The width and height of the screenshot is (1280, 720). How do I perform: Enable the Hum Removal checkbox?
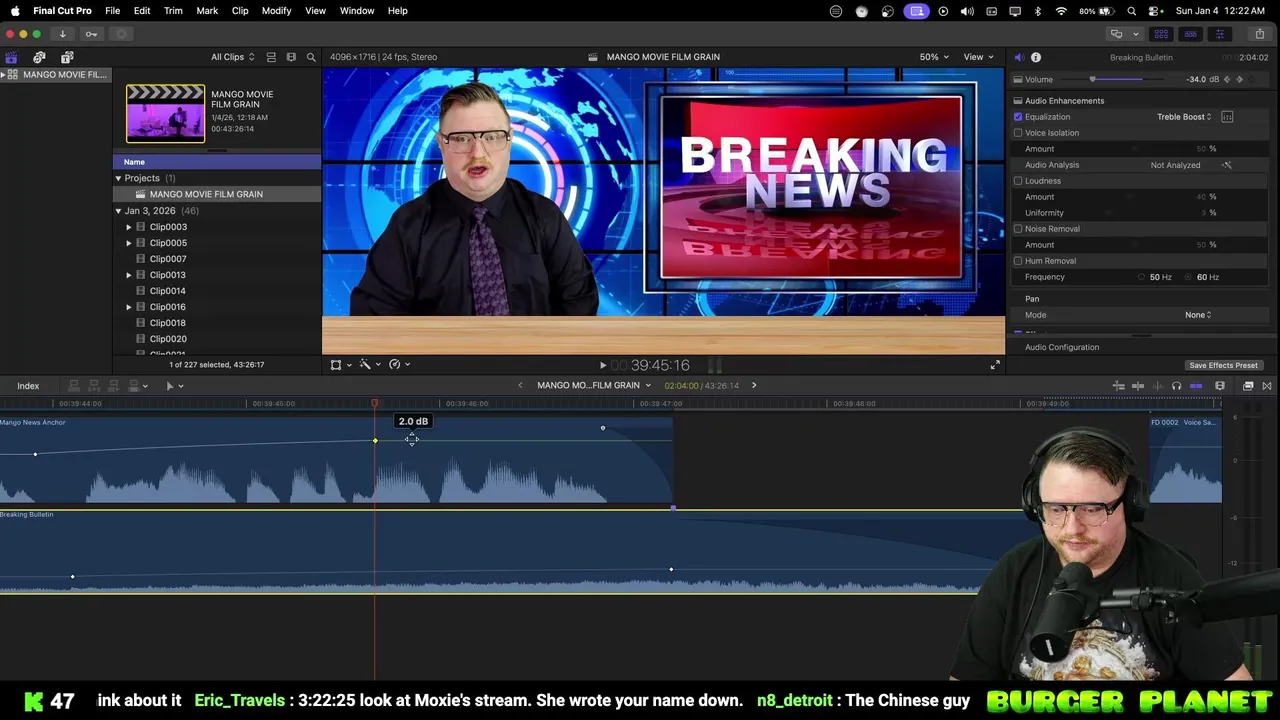(1018, 261)
